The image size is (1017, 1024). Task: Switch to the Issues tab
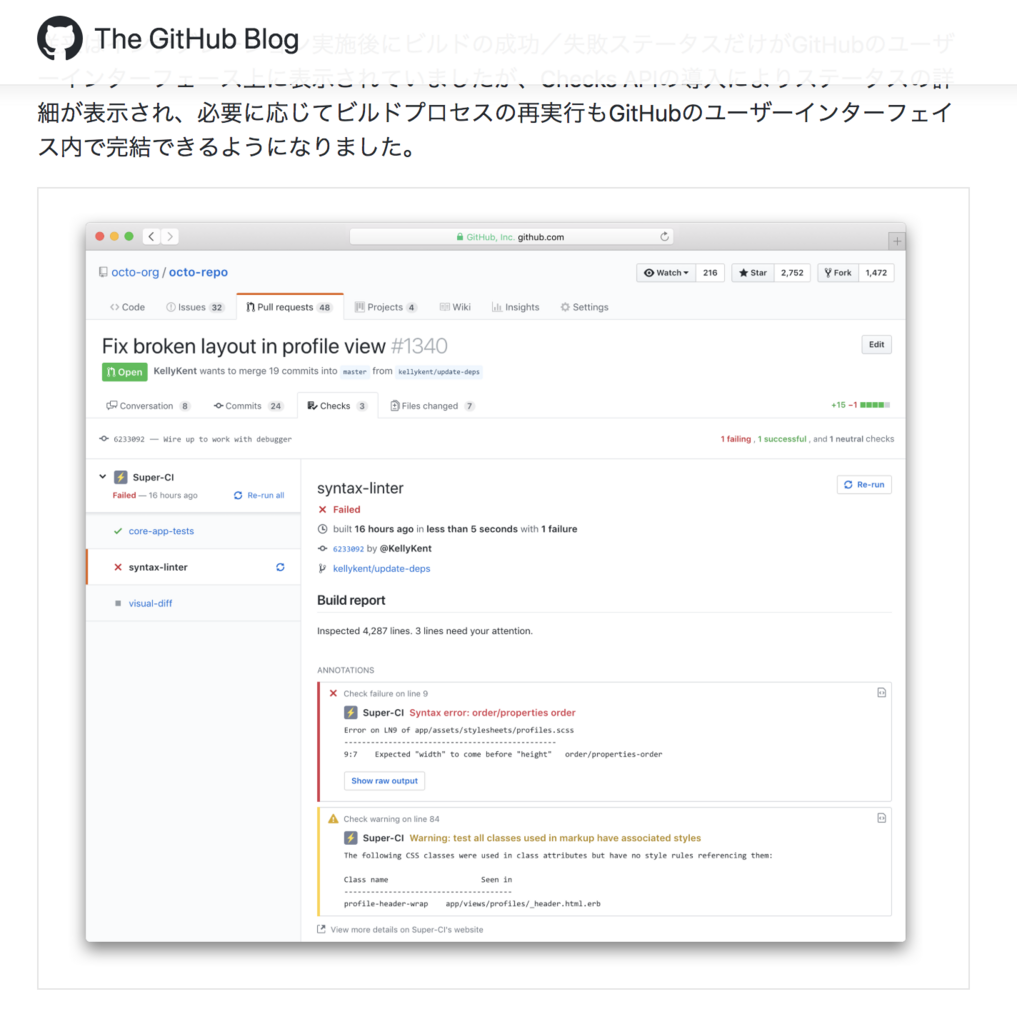(195, 307)
